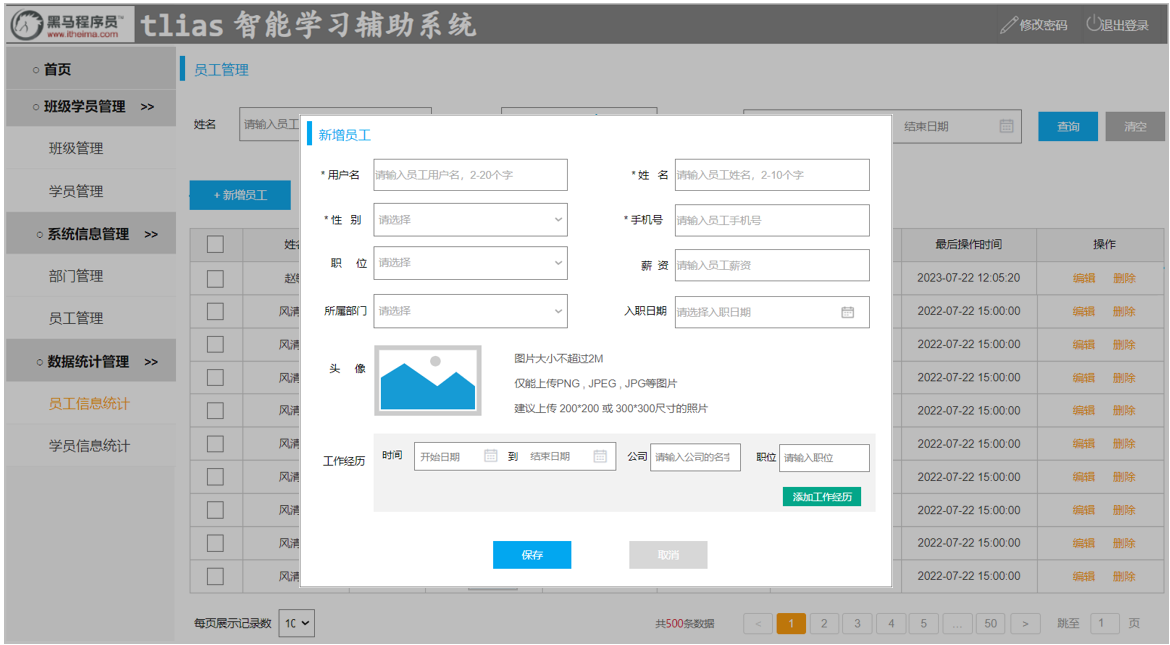The width and height of the screenshot is (1170, 645).
Task: Click the 黑马程序员 logo
Action: click(x=68, y=25)
